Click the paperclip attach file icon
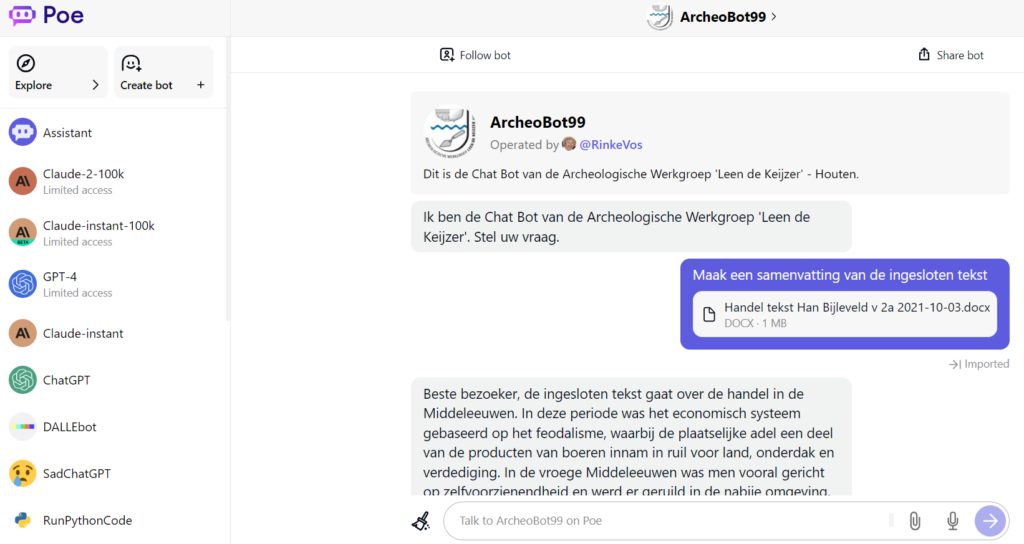 pos(914,520)
